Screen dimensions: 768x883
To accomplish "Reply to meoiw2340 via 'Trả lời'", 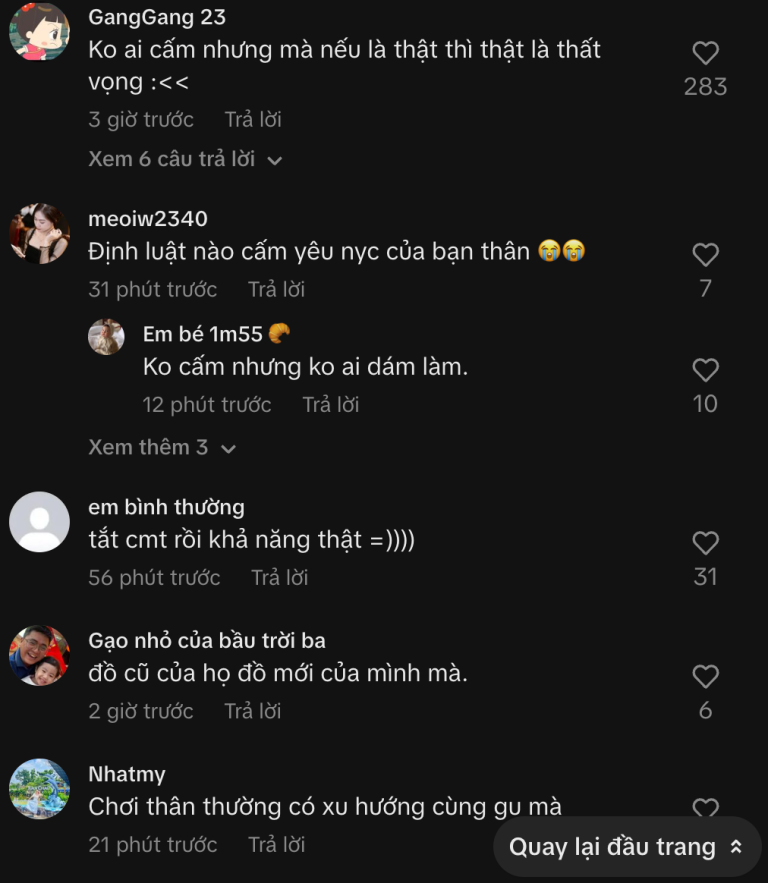I will click(276, 289).
